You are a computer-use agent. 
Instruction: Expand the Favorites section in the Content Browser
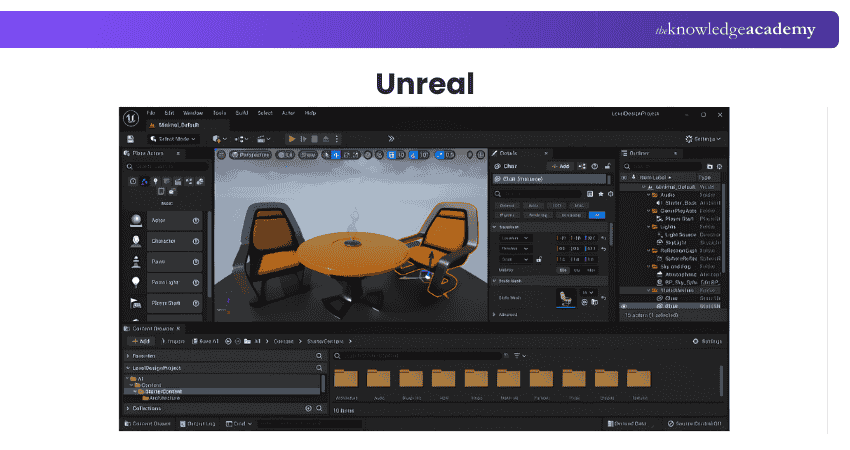(128, 356)
